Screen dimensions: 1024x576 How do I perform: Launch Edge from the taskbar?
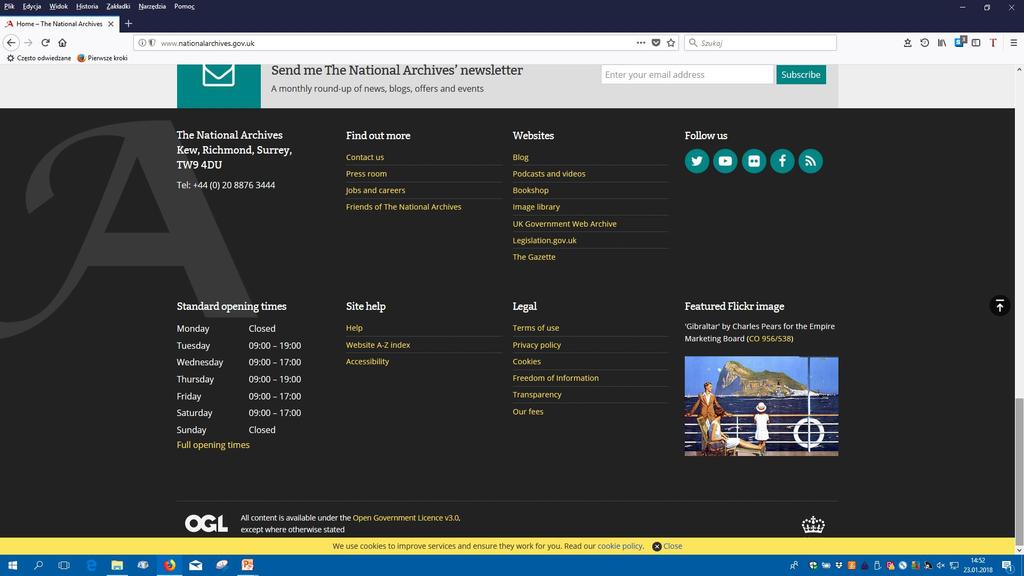(91, 565)
